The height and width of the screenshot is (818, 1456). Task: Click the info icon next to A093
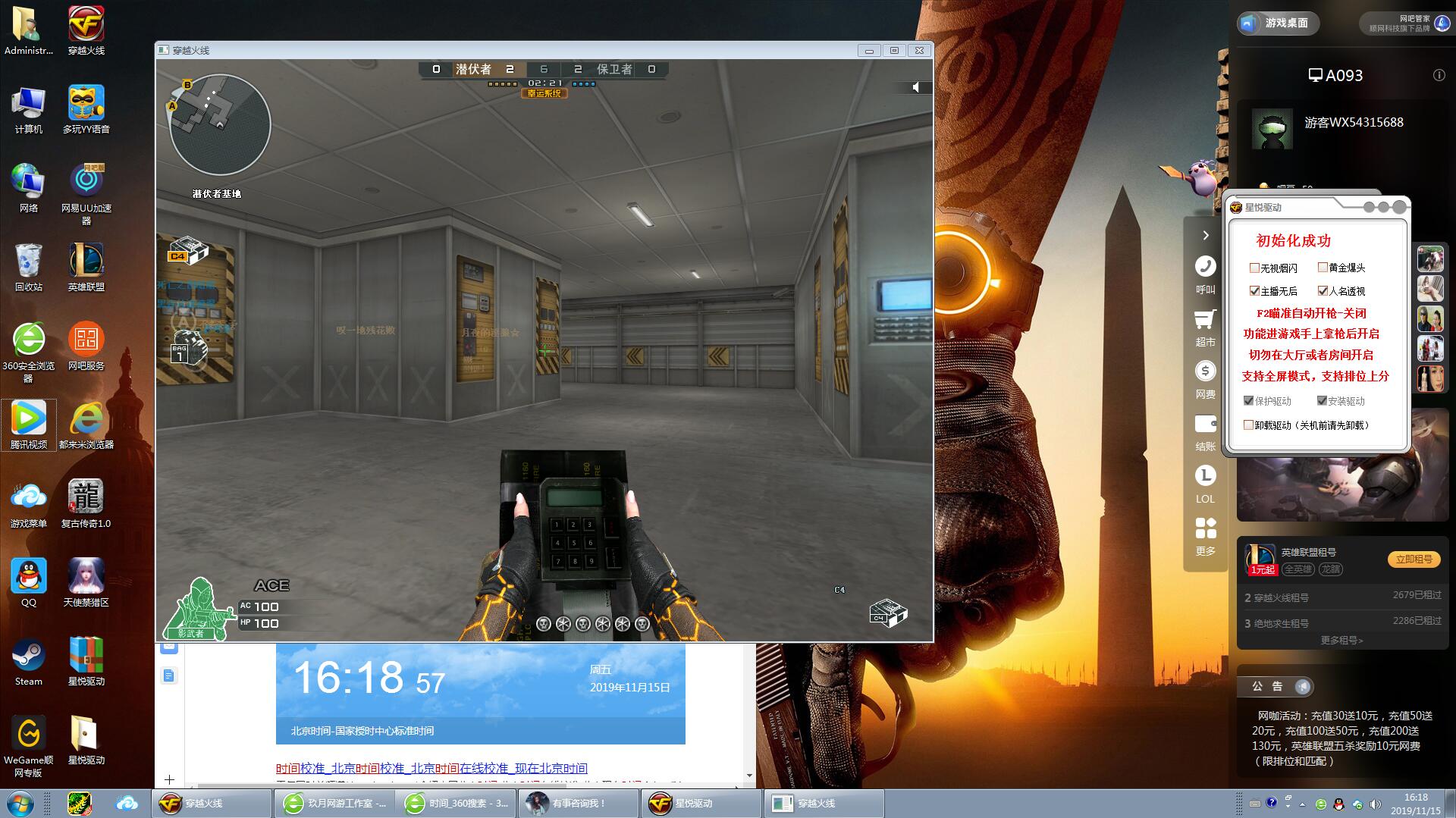point(1439,75)
